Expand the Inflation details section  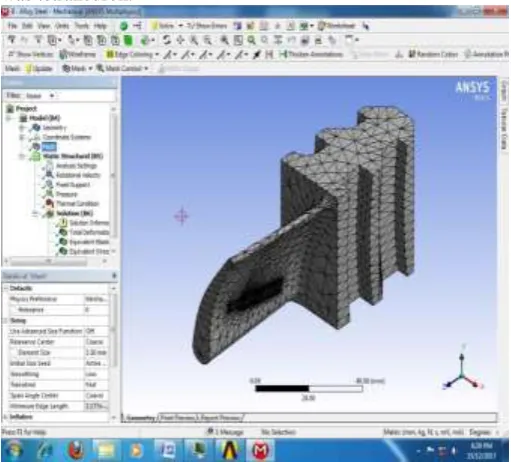click(6, 417)
